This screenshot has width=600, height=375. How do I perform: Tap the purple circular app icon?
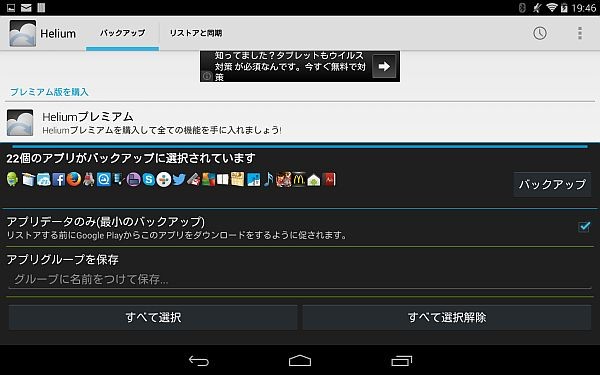(x=134, y=179)
